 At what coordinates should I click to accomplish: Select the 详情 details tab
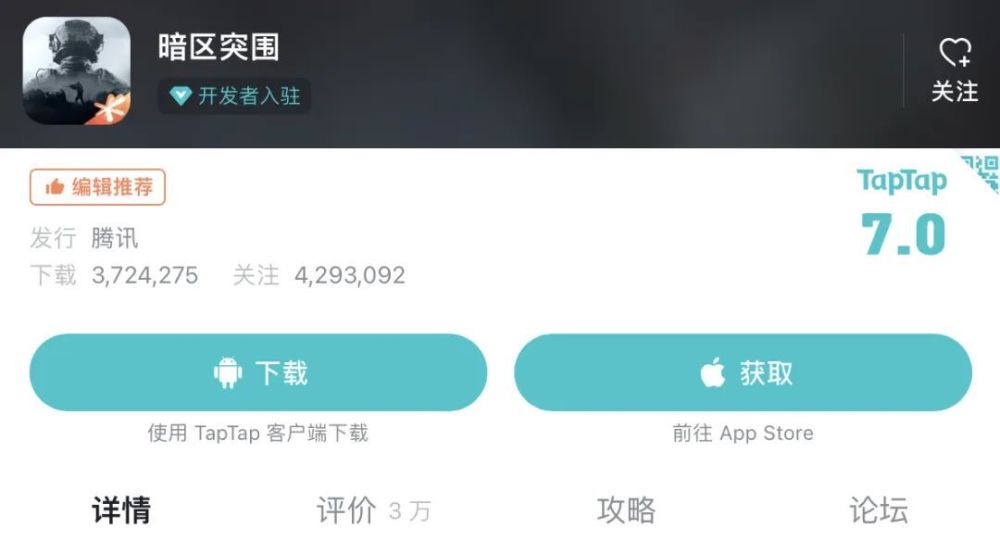121,510
